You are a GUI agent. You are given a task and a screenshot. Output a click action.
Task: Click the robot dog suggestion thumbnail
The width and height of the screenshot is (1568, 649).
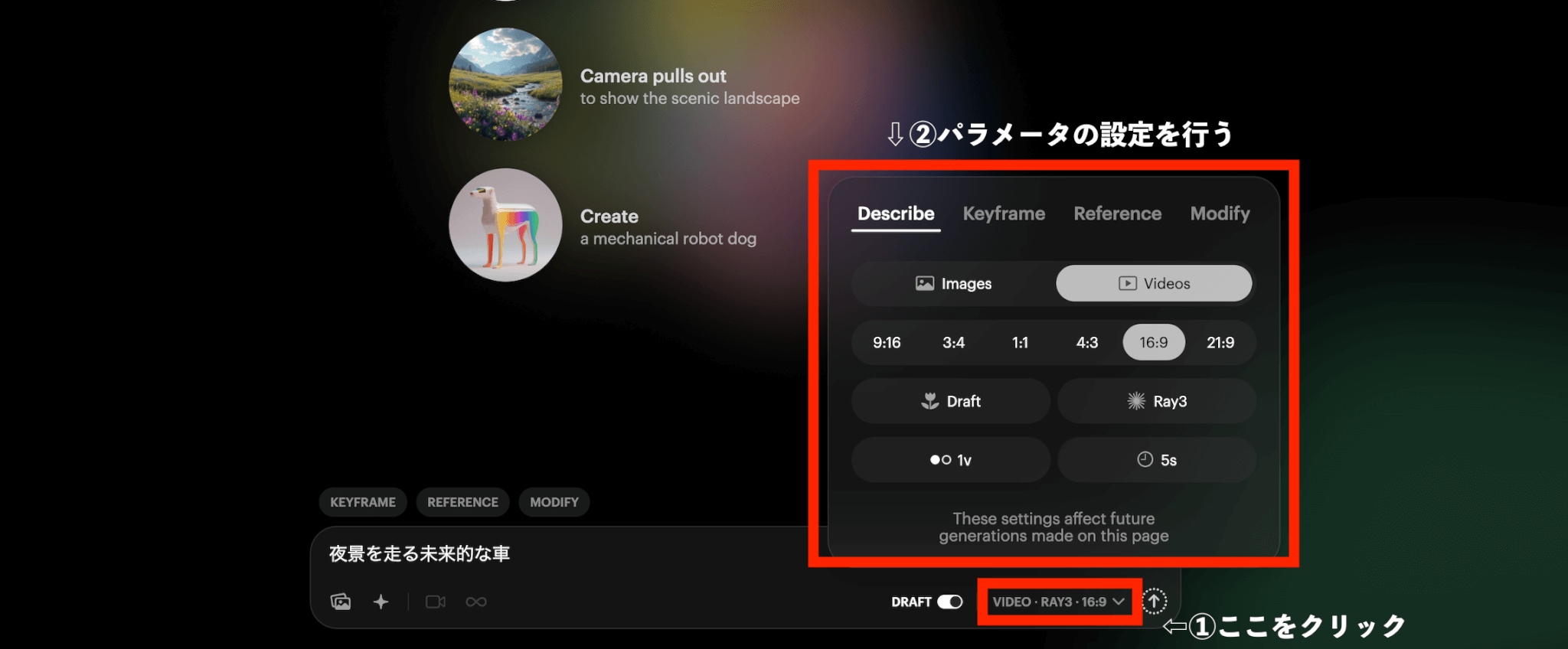(x=505, y=225)
